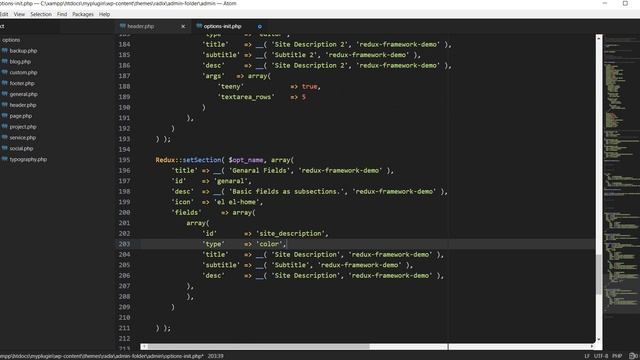
Task: Click the horizontal scrollbar right arrow
Action: coord(592,347)
